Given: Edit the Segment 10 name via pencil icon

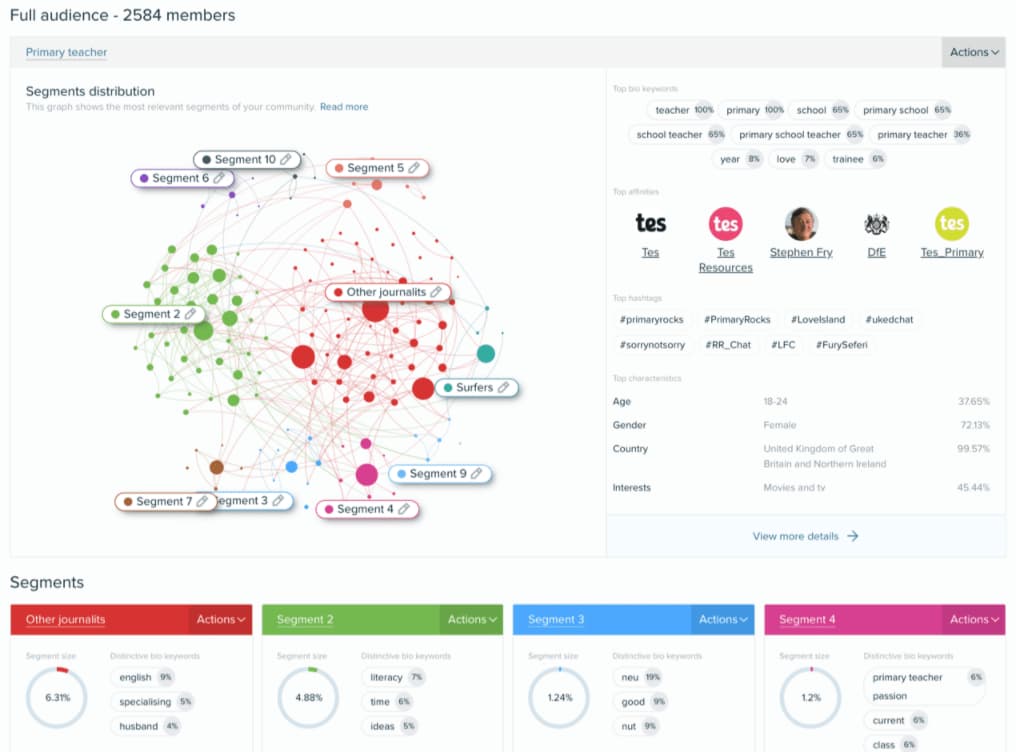Looking at the screenshot, I should [287, 159].
